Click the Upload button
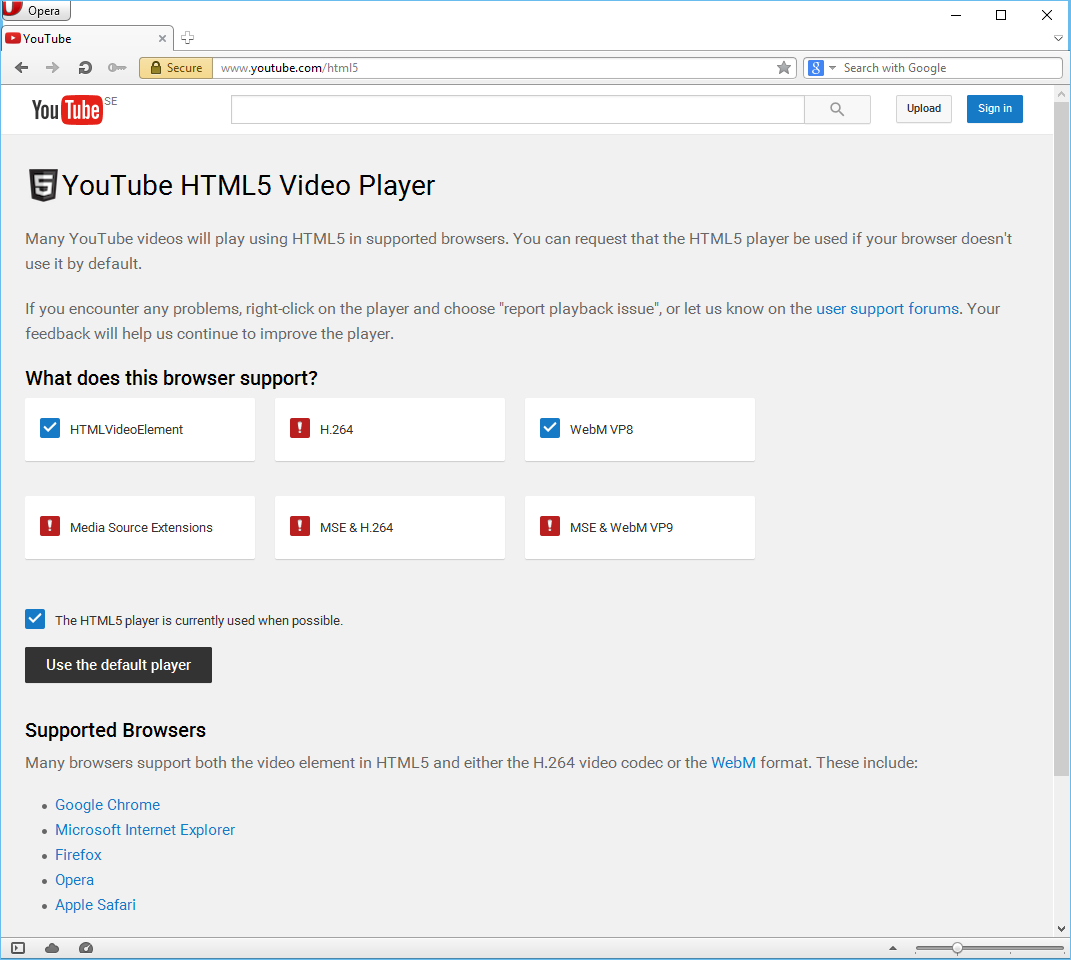 [x=923, y=109]
